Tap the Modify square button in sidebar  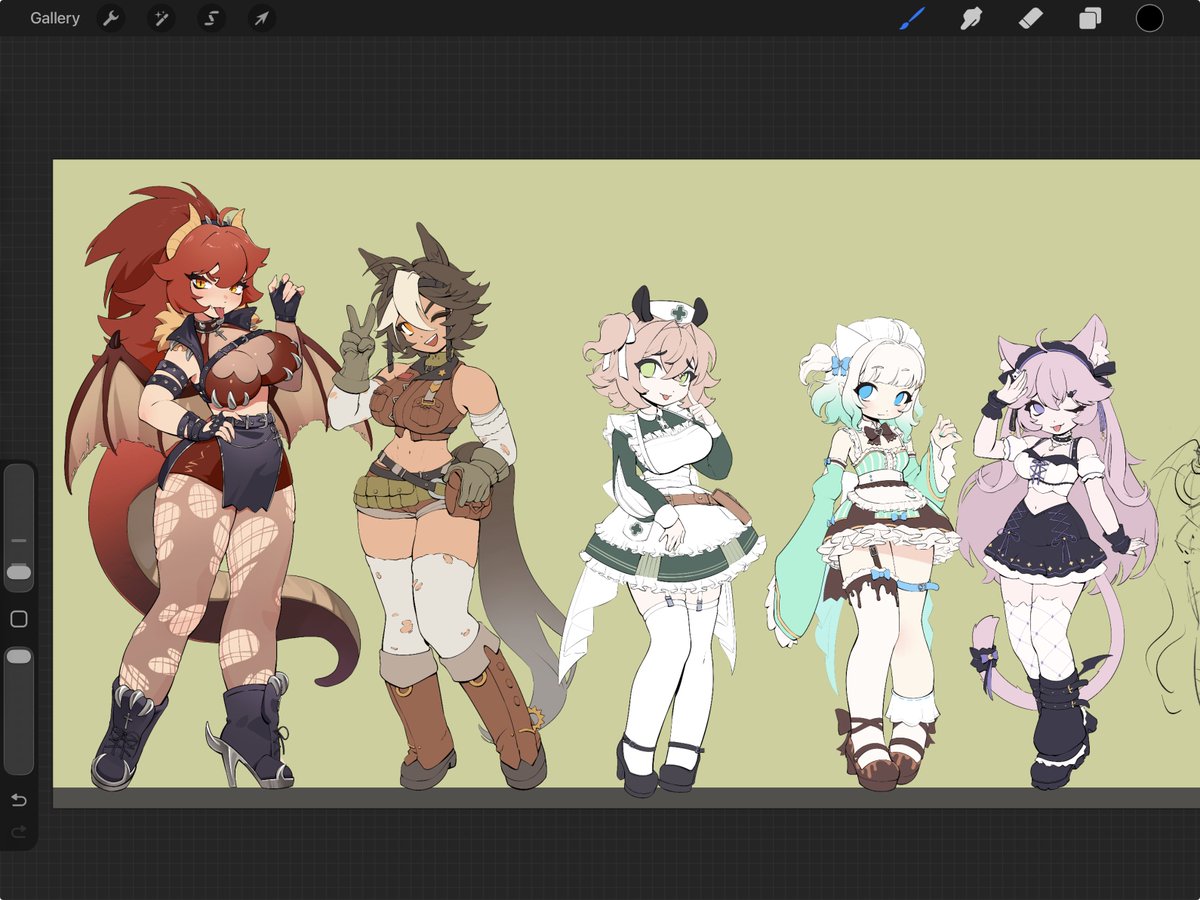(18, 619)
